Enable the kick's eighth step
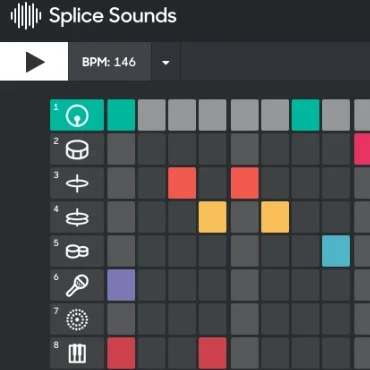The height and width of the screenshot is (370, 370). 336,115
